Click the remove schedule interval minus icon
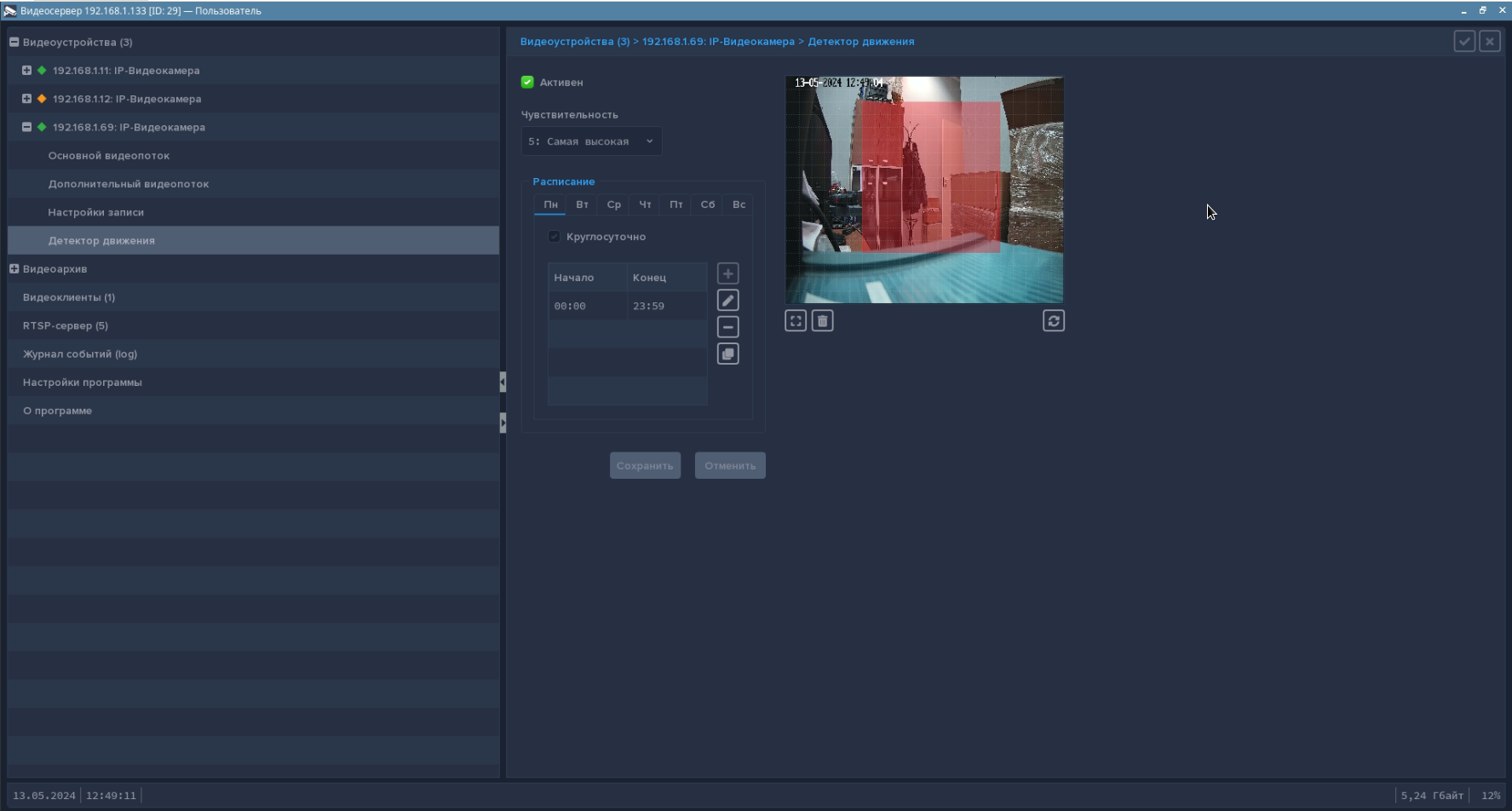 click(727, 327)
